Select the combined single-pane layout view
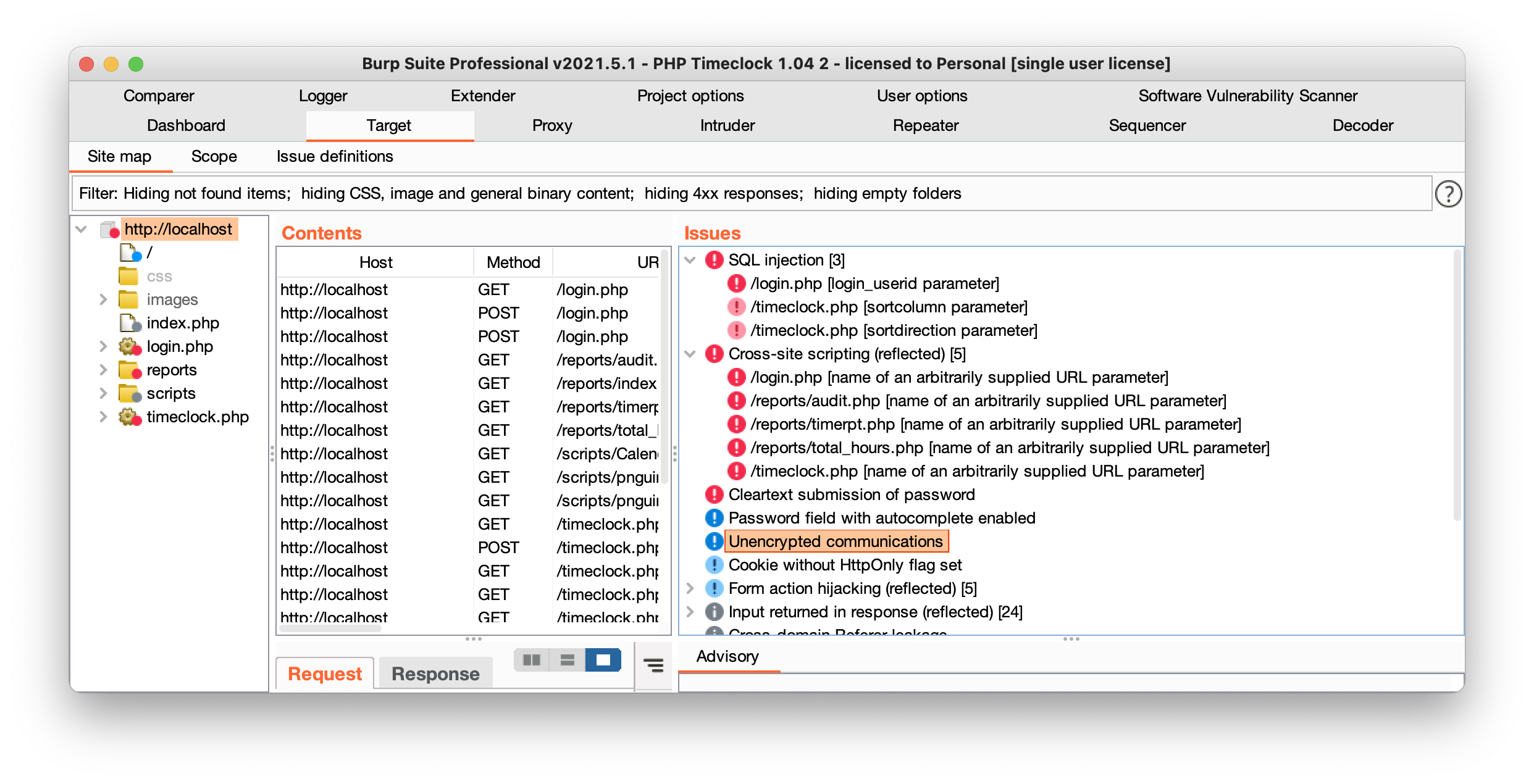 (x=603, y=660)
